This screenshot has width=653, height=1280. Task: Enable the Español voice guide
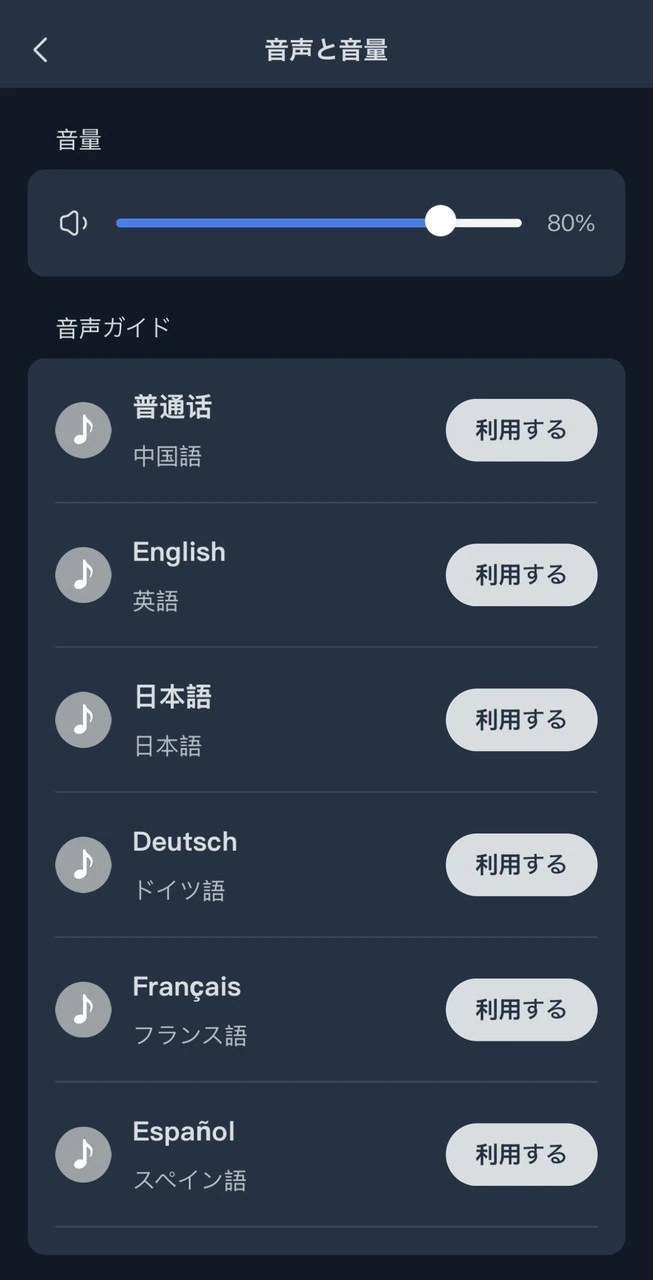click(x=521, y=1155)
